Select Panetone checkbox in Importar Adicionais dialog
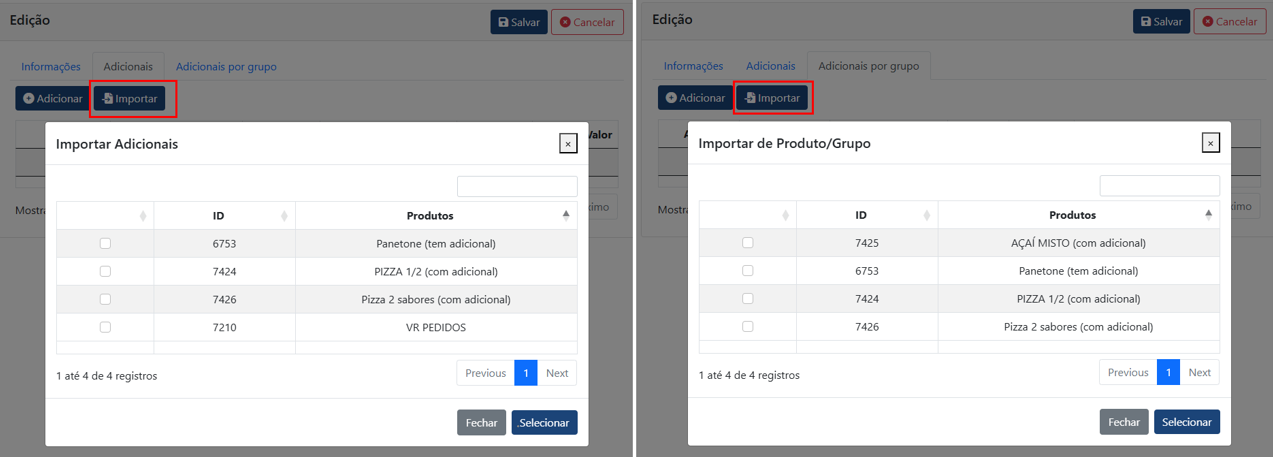This screenshot has height=457, width=1273. click(105, 243)
